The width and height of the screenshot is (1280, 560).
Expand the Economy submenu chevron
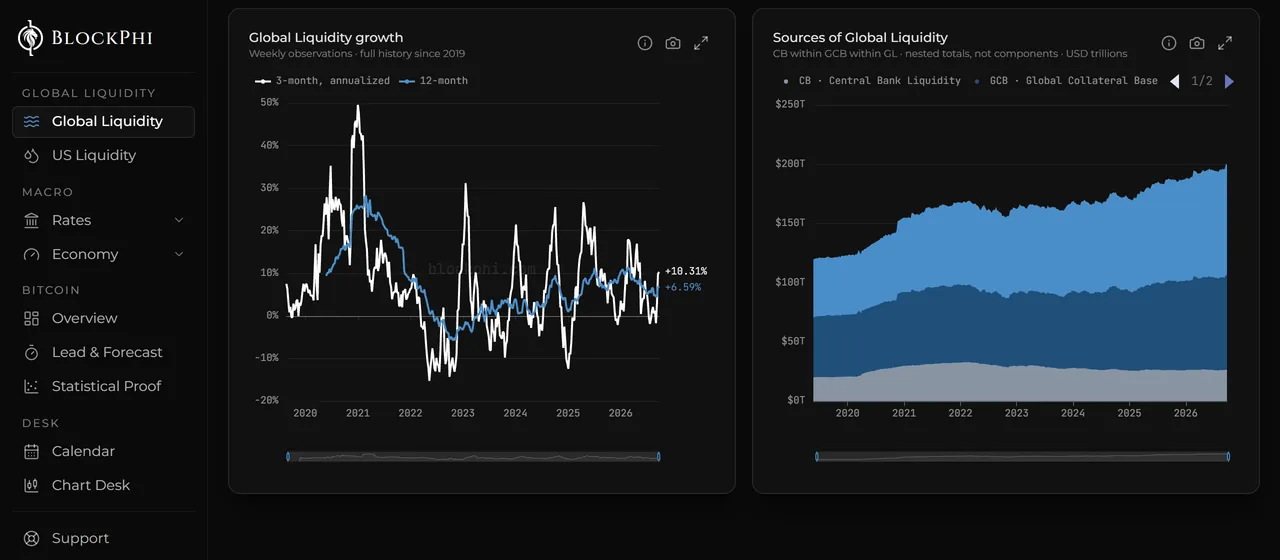pos(179,254)
